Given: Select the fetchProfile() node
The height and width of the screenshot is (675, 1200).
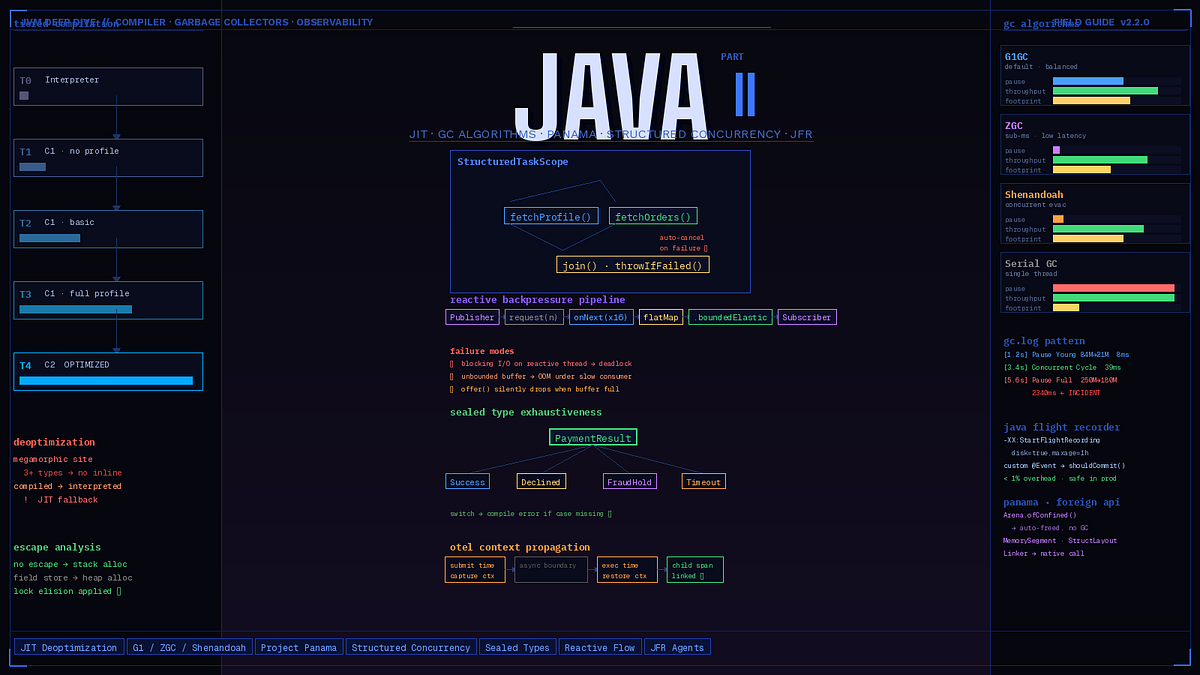Looking at the screenshot, I should tap(551, 216).
